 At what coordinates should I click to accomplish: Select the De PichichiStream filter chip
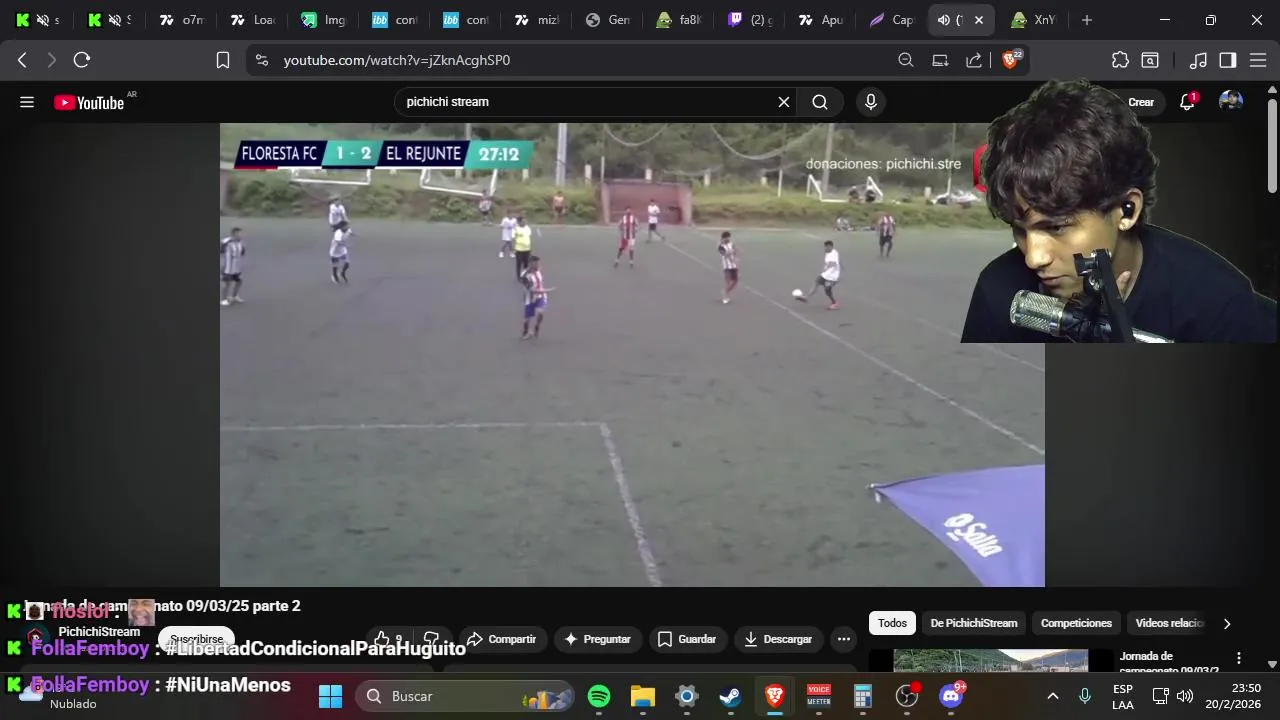(x=973, y=623)
